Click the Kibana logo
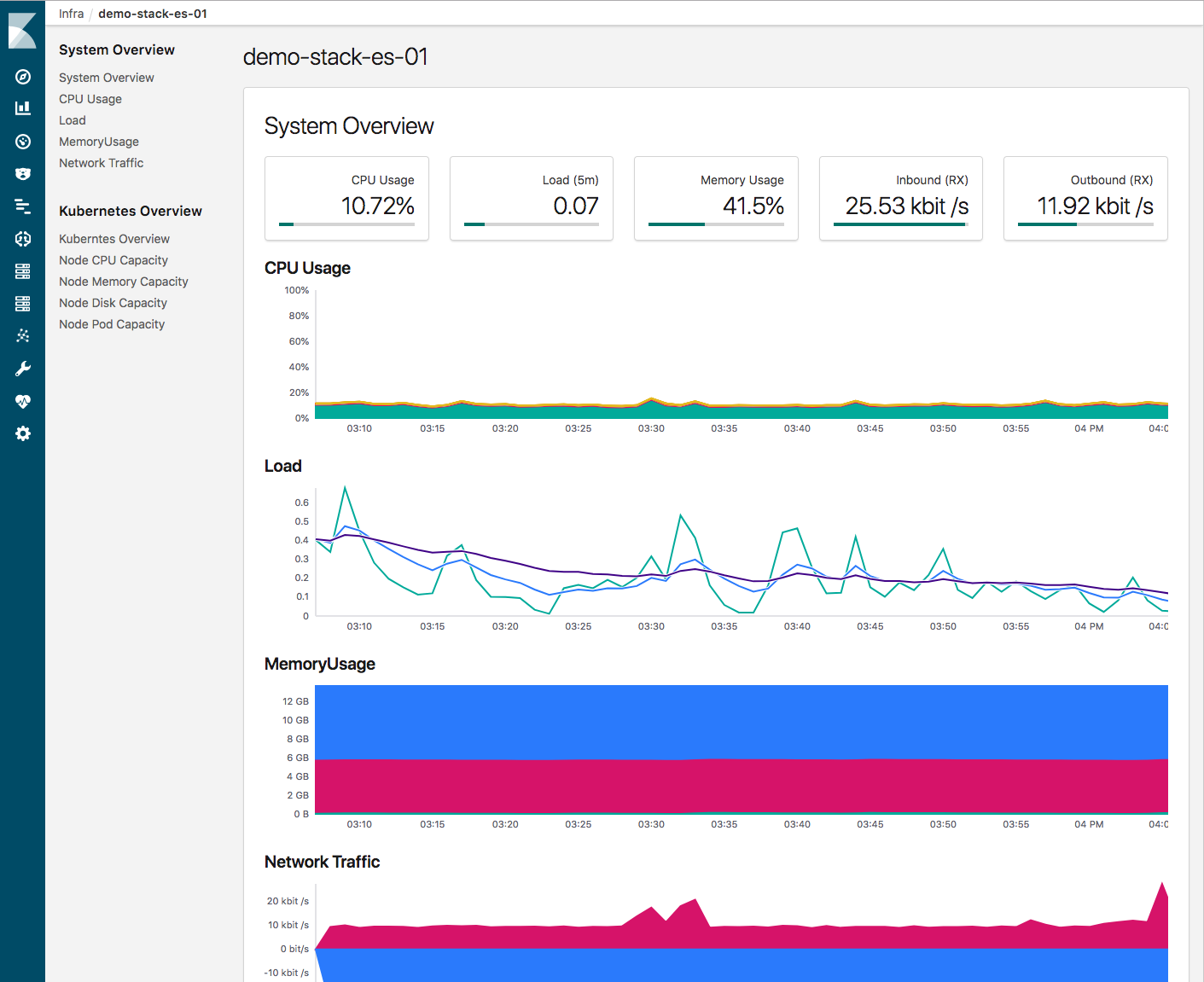 coord(22,31)
